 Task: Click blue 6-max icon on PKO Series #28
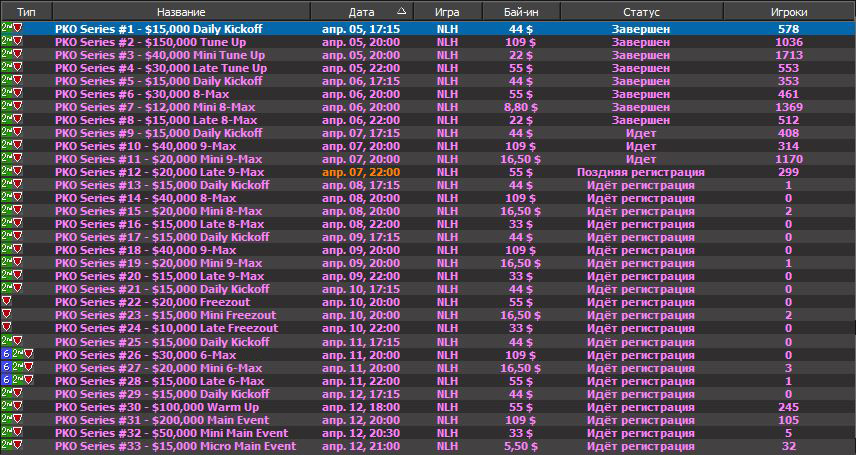pos(6,381)
